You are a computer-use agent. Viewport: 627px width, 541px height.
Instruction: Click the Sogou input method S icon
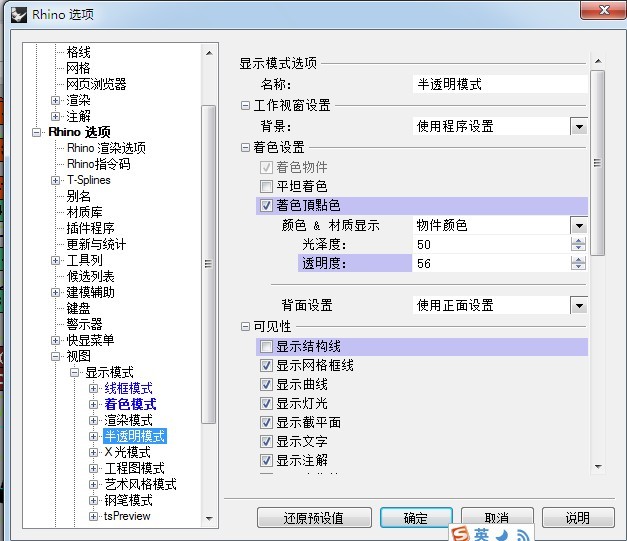460,534
